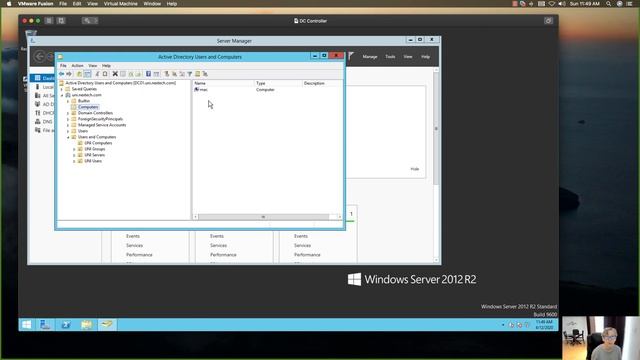Viewport: 640px width, 360px height.
Task: Open the VMware Fusion Virtual Machine menu
Action: point(120,4)
